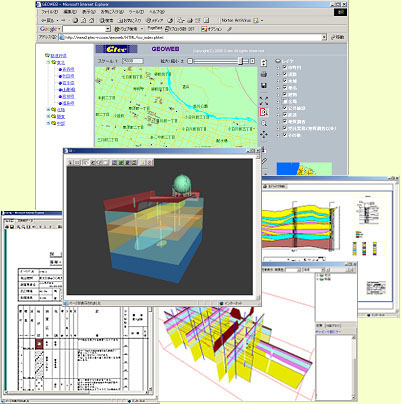Toggle the 鉄道 layer checkbox

coord(285,114)
